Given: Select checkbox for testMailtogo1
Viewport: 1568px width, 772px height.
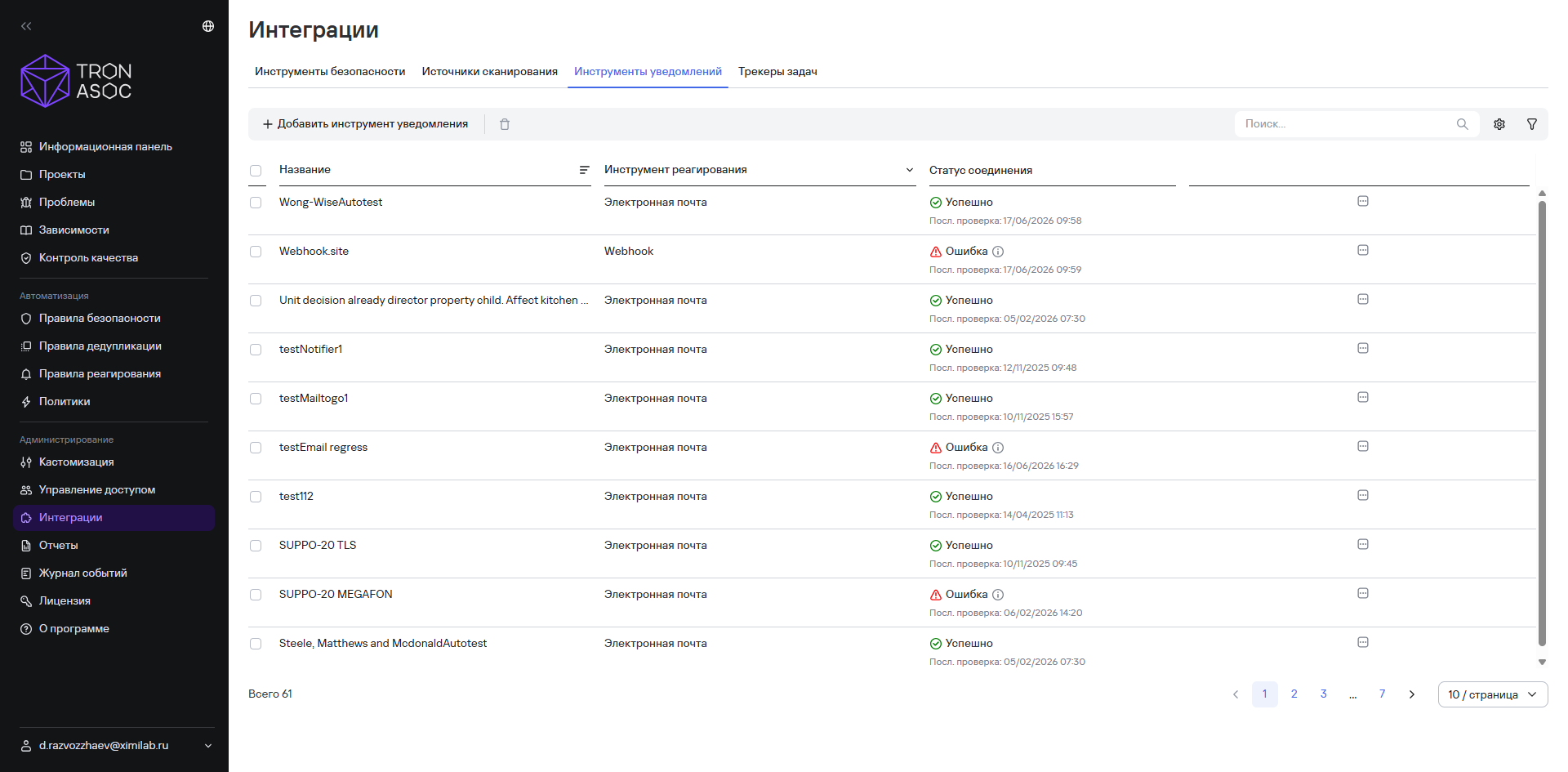Looking at the screenshot, I should (256, 399).
